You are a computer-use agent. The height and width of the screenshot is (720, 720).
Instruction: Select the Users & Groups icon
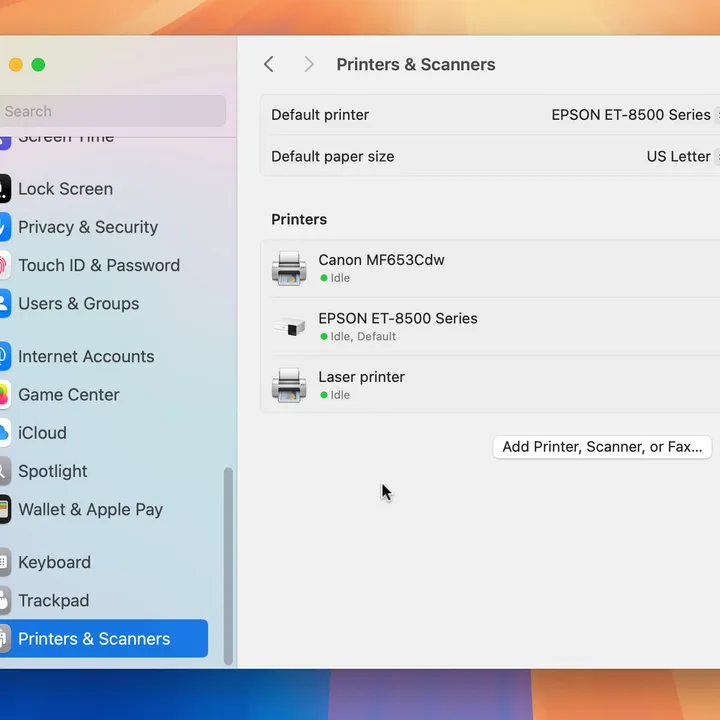coord(5,303)
